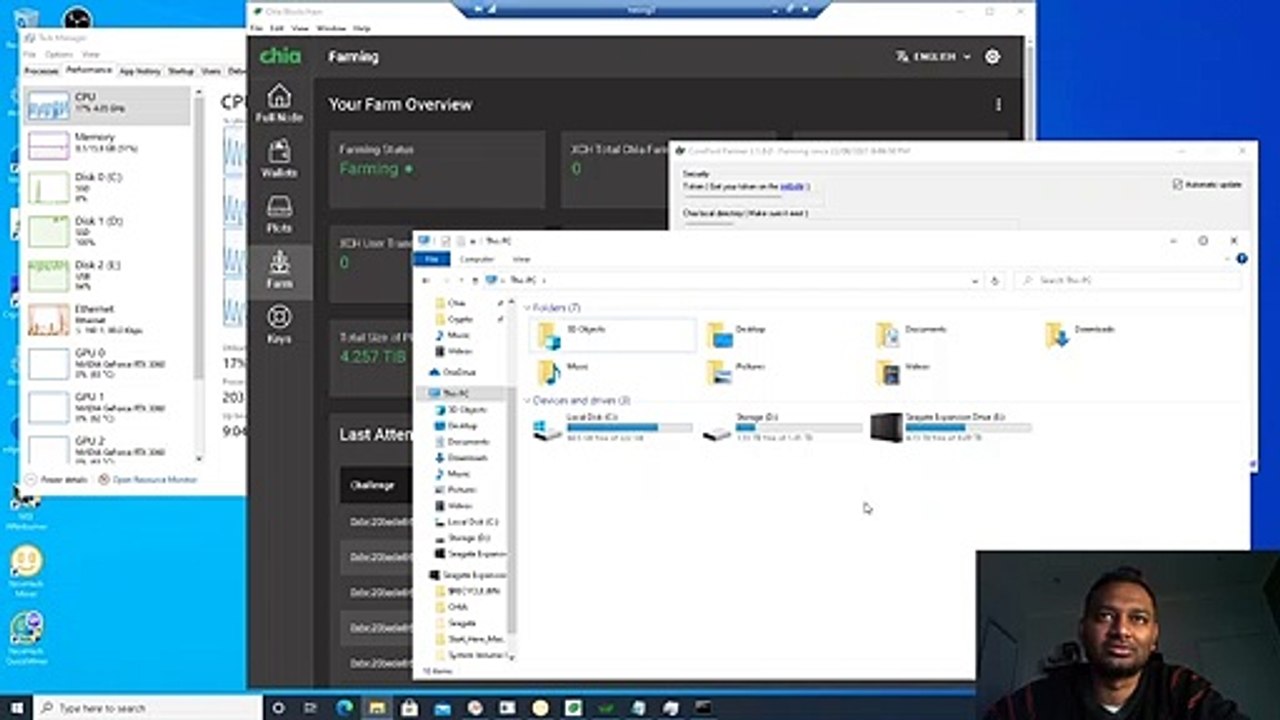Toggle the Automatic update checkbox

(1177, 185)
